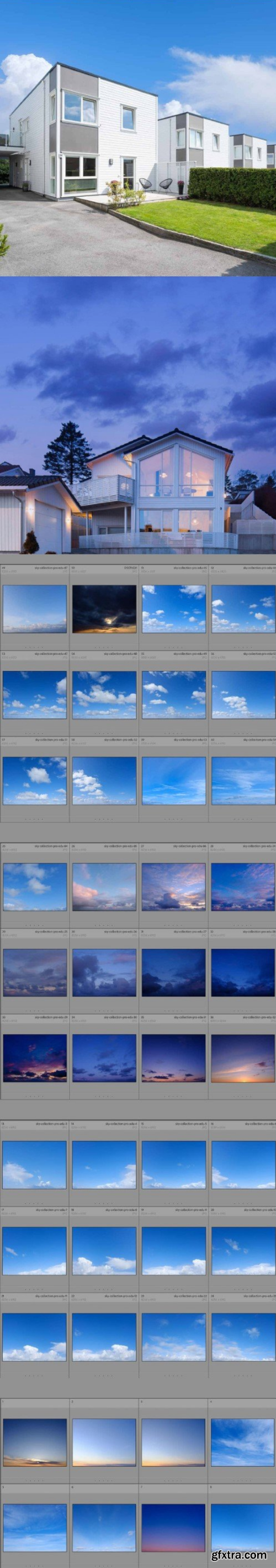Viewport: 276px width, 1568px height.
Task: Select puffy cloud sky thumbnail in cell 57
Action: pos(35,780)
